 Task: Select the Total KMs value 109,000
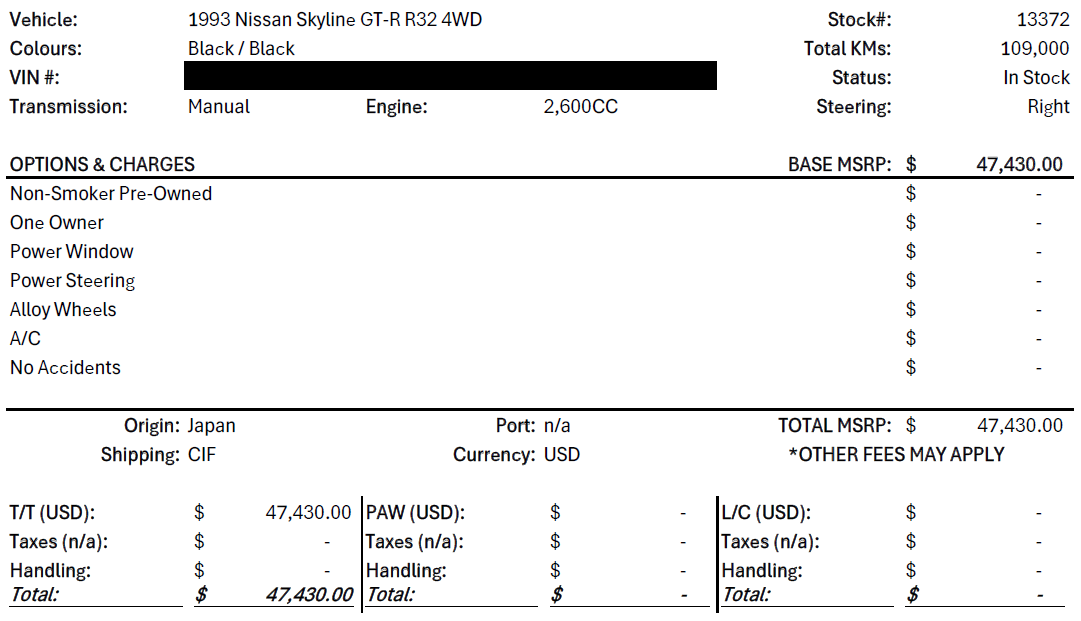1035,49
